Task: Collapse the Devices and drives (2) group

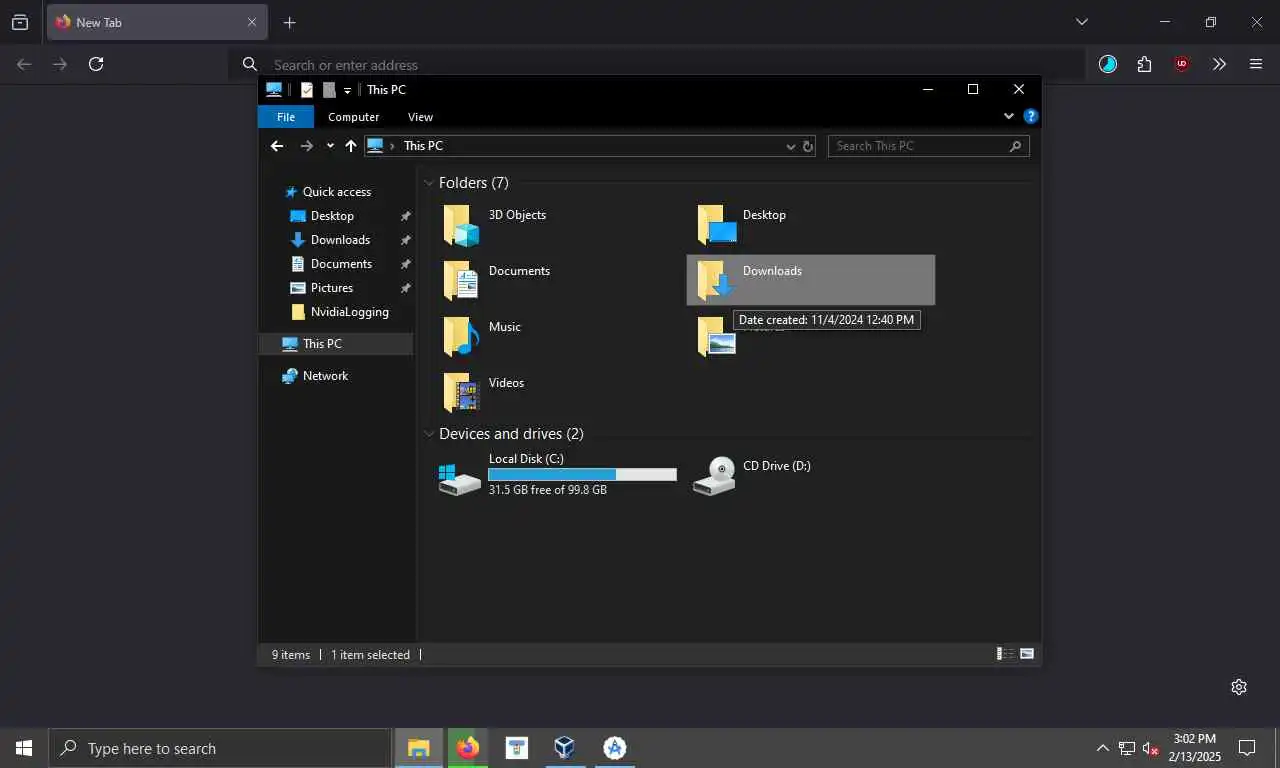Action: (429, 434)
